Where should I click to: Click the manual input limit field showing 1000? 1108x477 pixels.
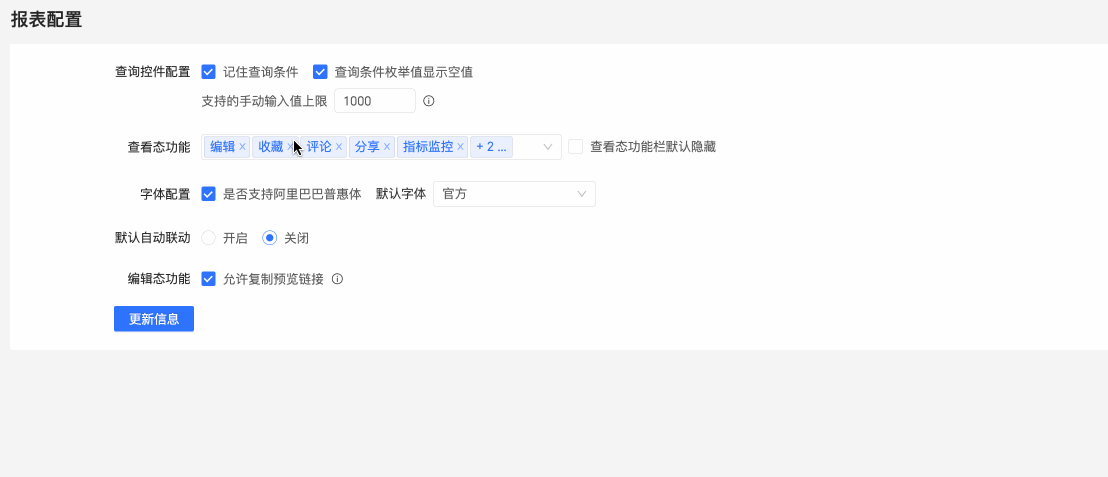coord(374,101)
